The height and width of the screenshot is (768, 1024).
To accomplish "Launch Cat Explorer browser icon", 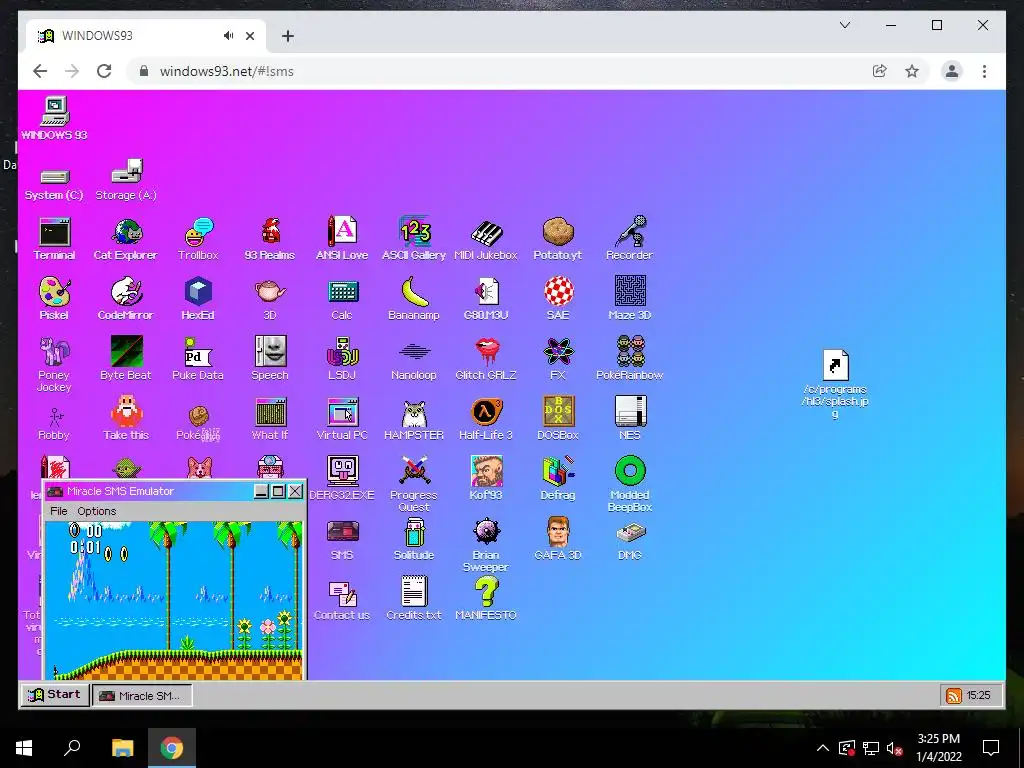I will click(125, 239).
